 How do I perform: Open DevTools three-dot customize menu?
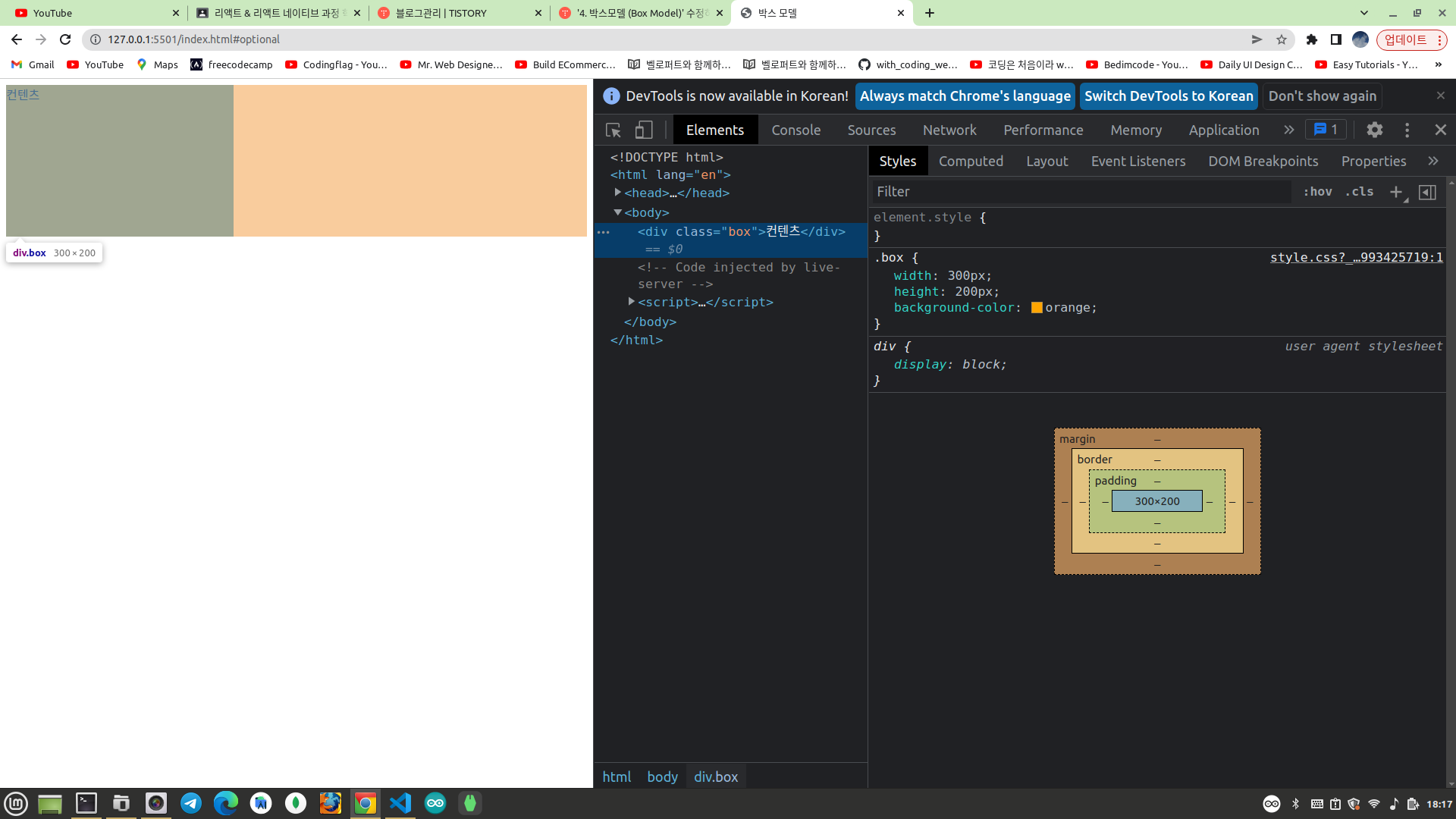point(1407,130)
